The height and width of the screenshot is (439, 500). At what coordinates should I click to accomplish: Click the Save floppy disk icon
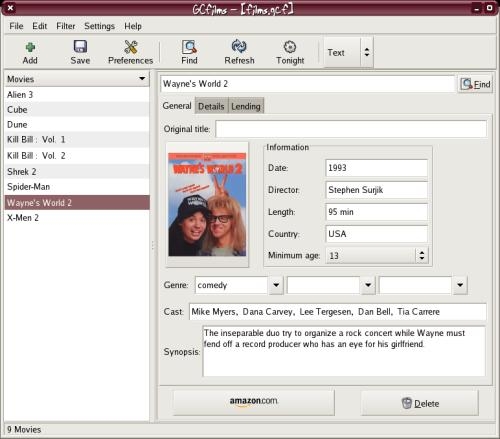click(80, 47)
